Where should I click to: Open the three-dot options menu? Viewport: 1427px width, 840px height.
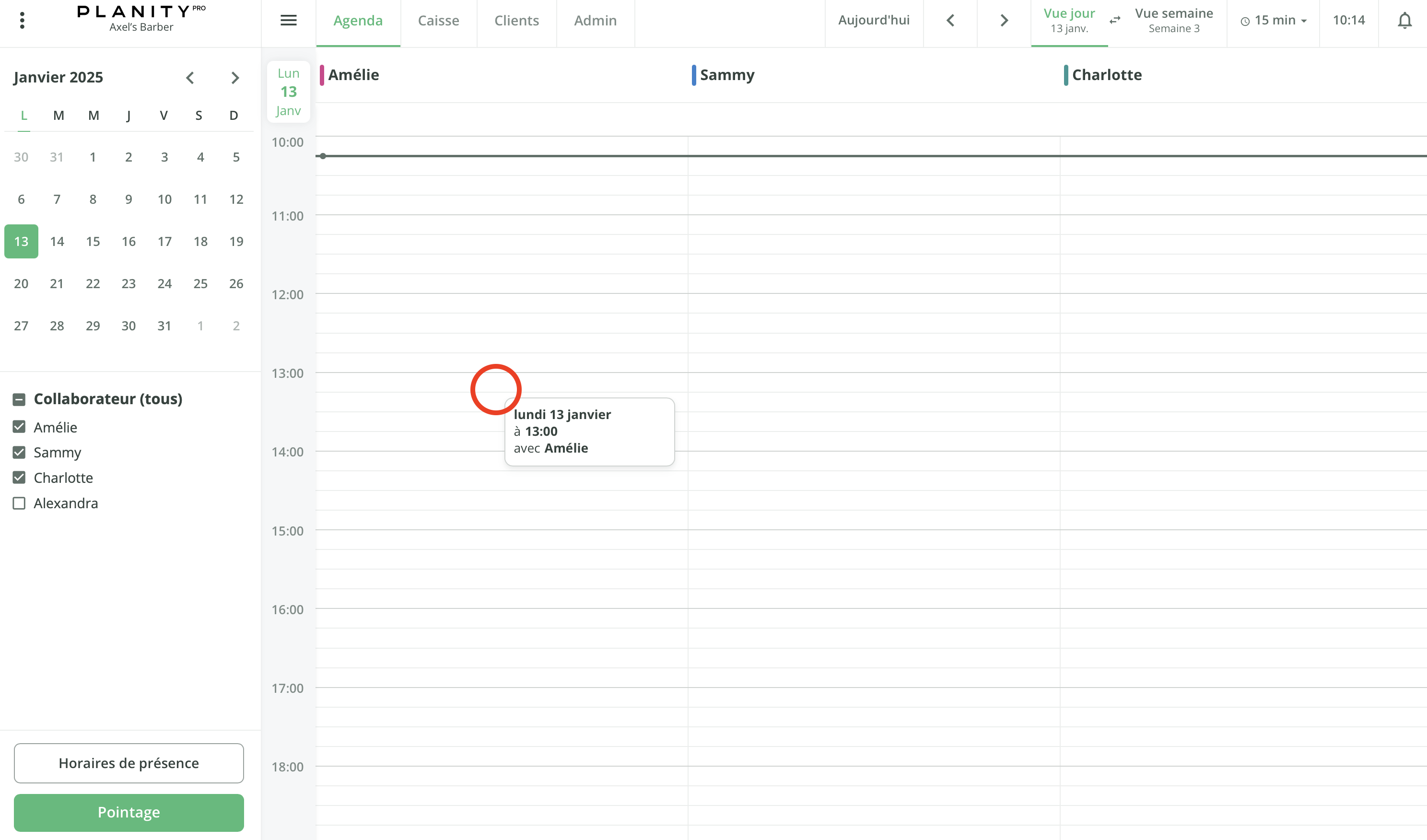(22, 20)
